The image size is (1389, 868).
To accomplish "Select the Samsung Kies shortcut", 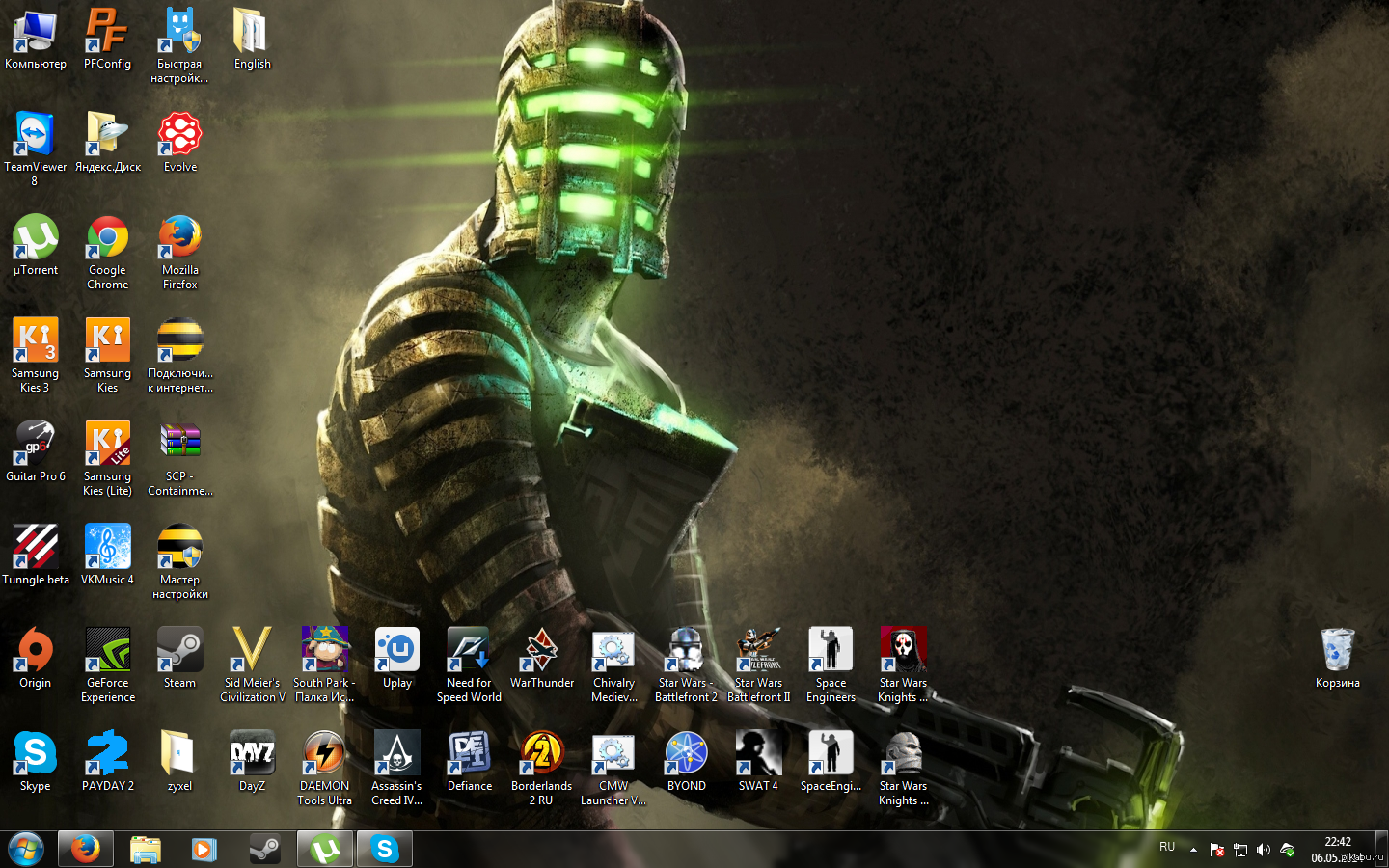I will [x=107, y=356].
